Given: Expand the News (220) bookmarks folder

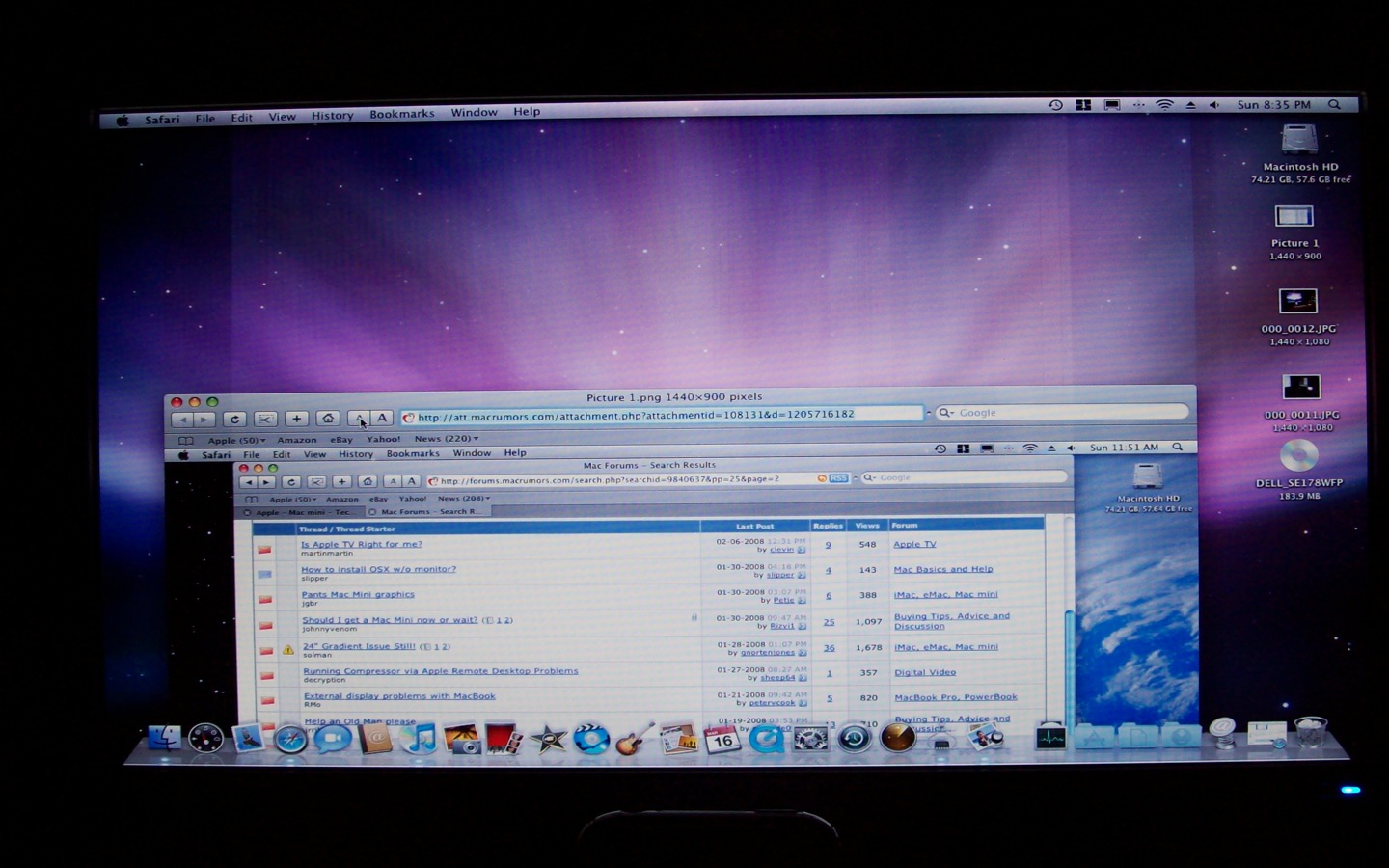Looking at the screenshot, I should tap(447, 439).
